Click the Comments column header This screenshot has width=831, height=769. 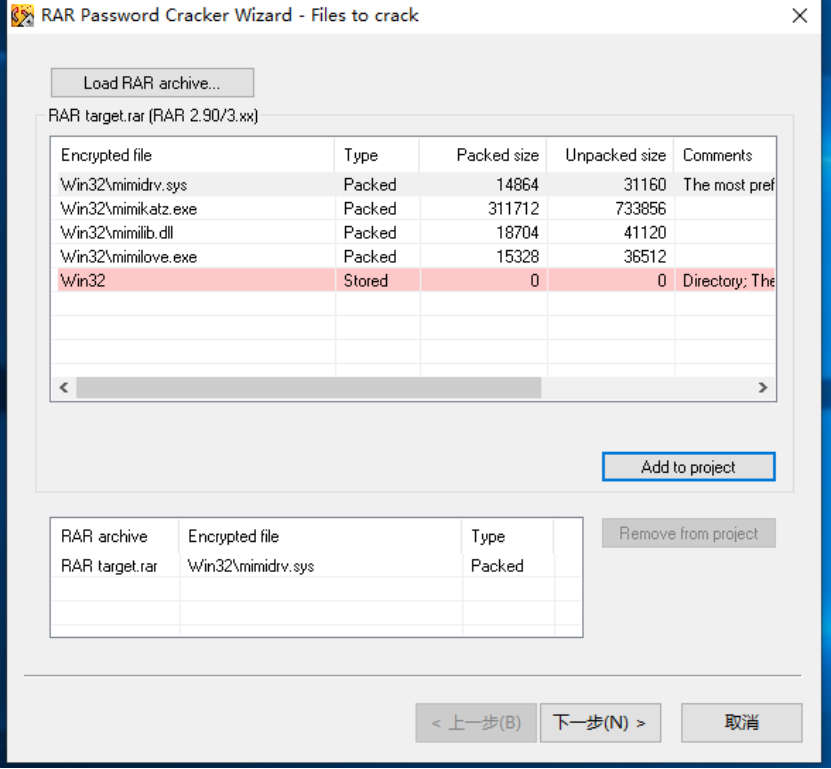point(725,155)
